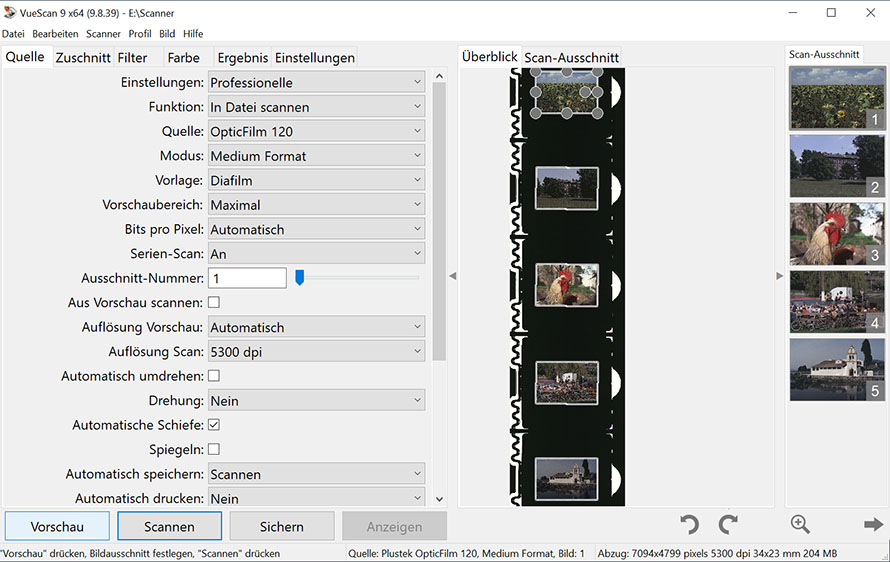Click the next arrow icon at bottom right

tap(873, 524)
